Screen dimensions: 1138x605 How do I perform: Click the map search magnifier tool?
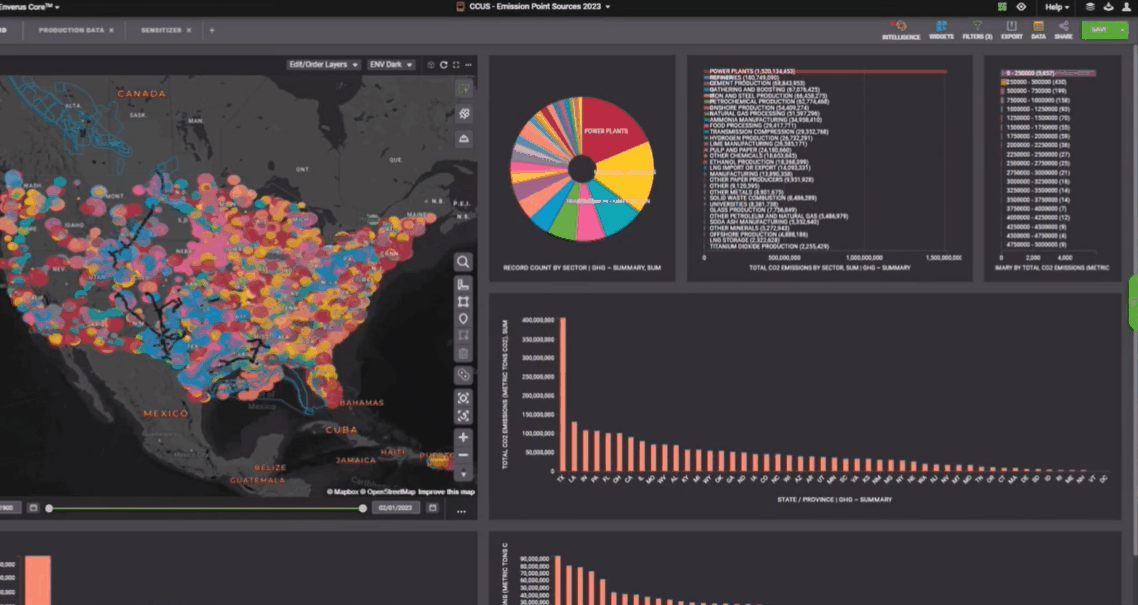point(463,262)
